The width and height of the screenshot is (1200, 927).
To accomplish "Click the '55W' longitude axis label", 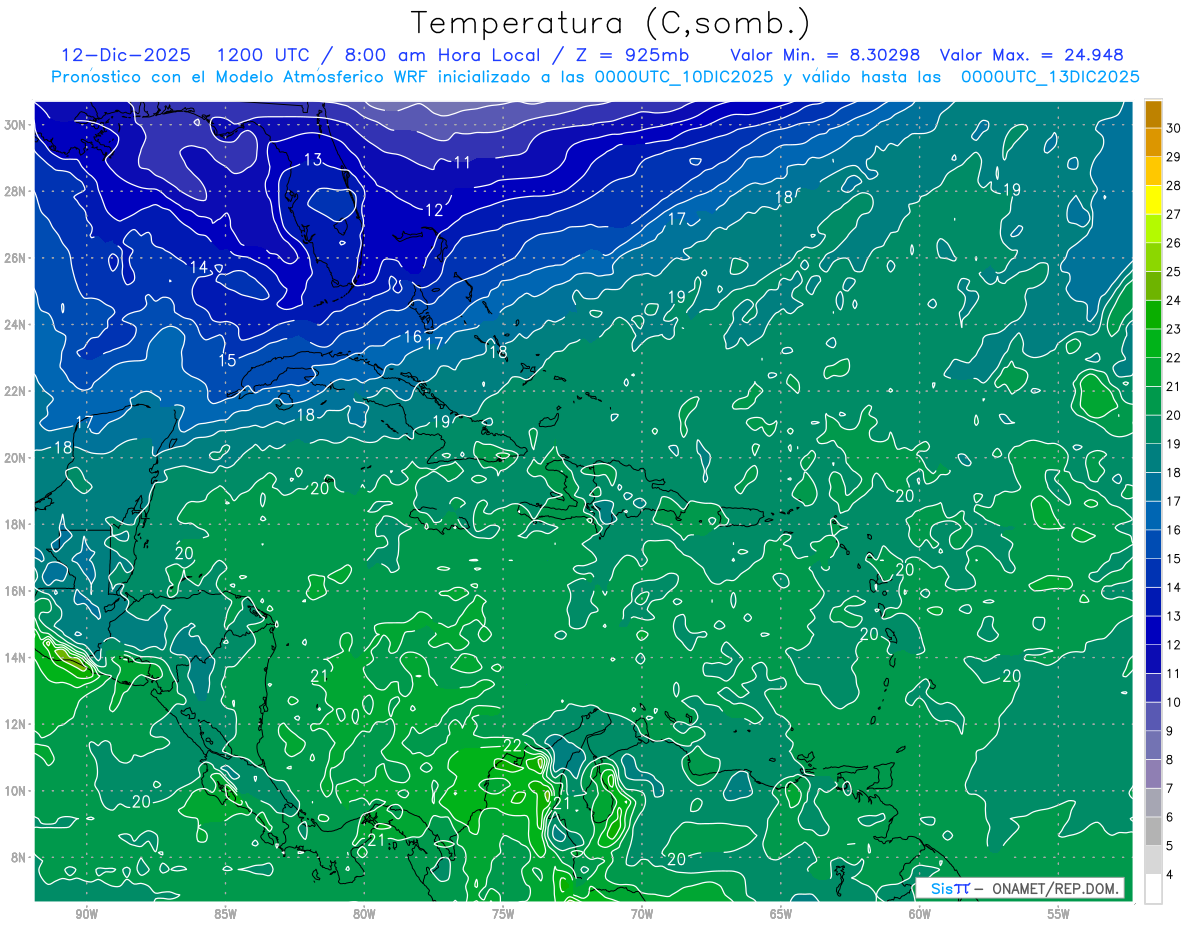I will pyautogui.click(x=1059, y=914).
